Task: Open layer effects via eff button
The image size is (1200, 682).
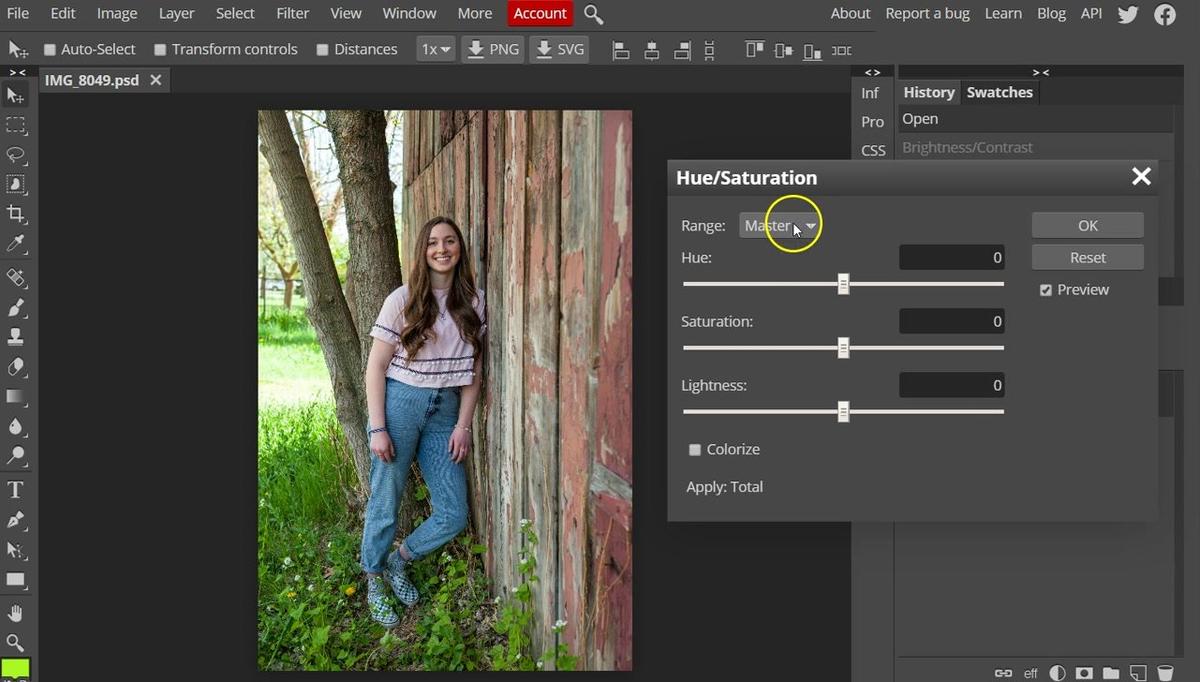Action: (x=1031, y=673)
